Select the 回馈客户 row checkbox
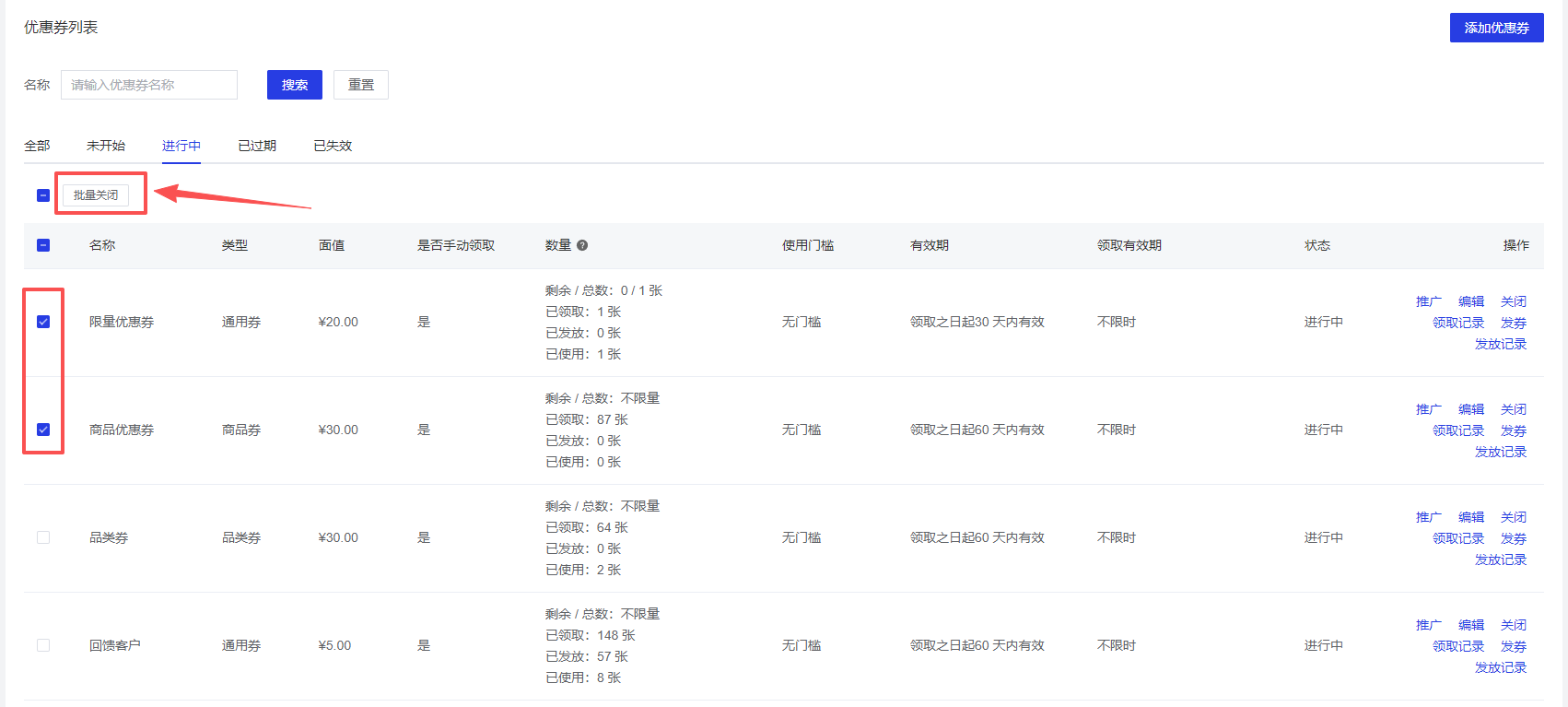This screenshot has height=707, width=1568. coord(43,645)
